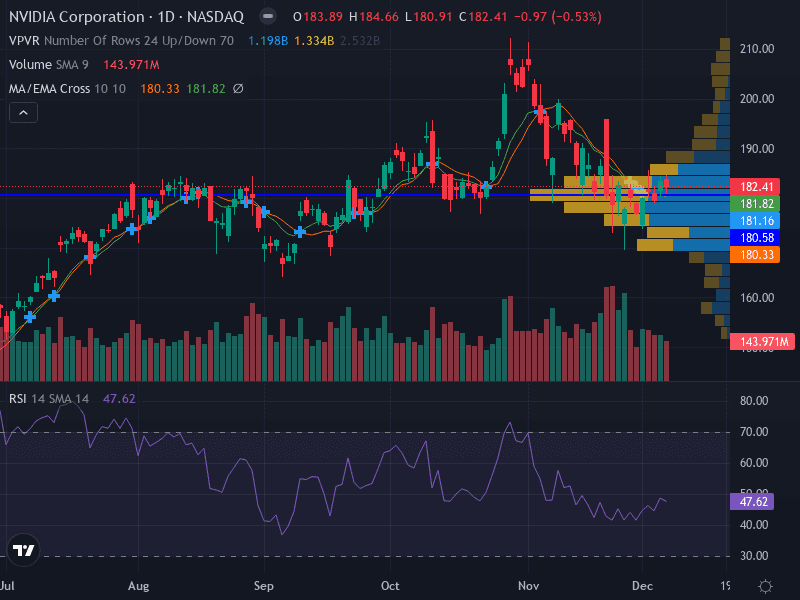The width and height of the screenshot is (800, 600).
Task: Select the RSI 14 SMA 14 legend
Action: coord(49,398)
